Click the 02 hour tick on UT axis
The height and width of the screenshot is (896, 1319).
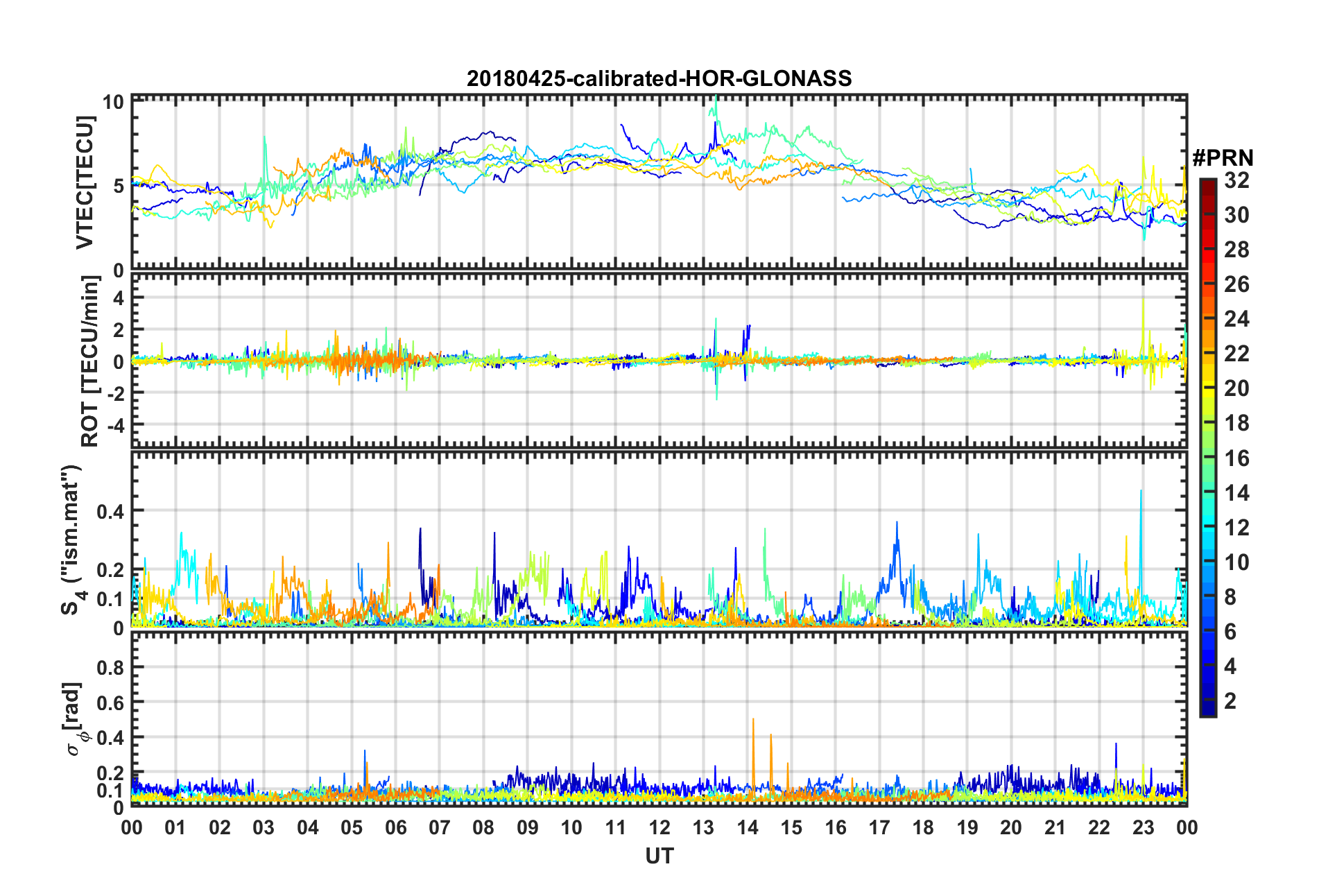coord(220,827)
